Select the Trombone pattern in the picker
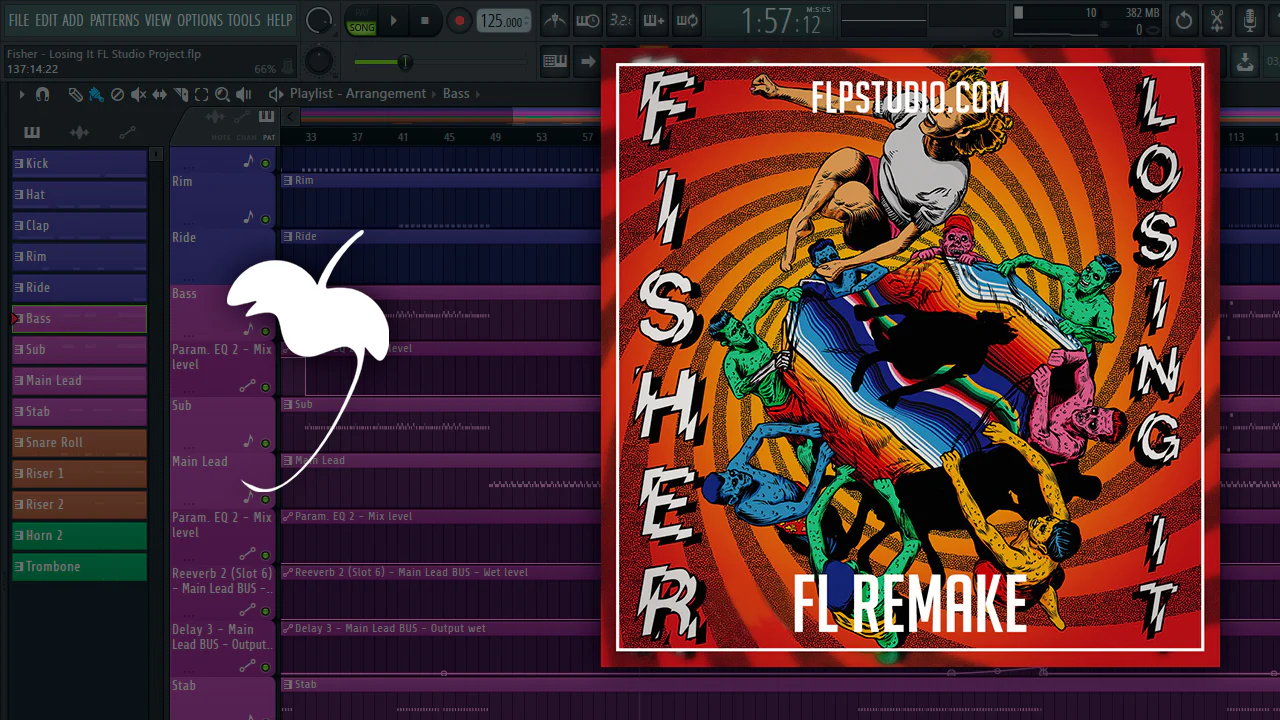The image size is (1280, 720). click(79, 567)
